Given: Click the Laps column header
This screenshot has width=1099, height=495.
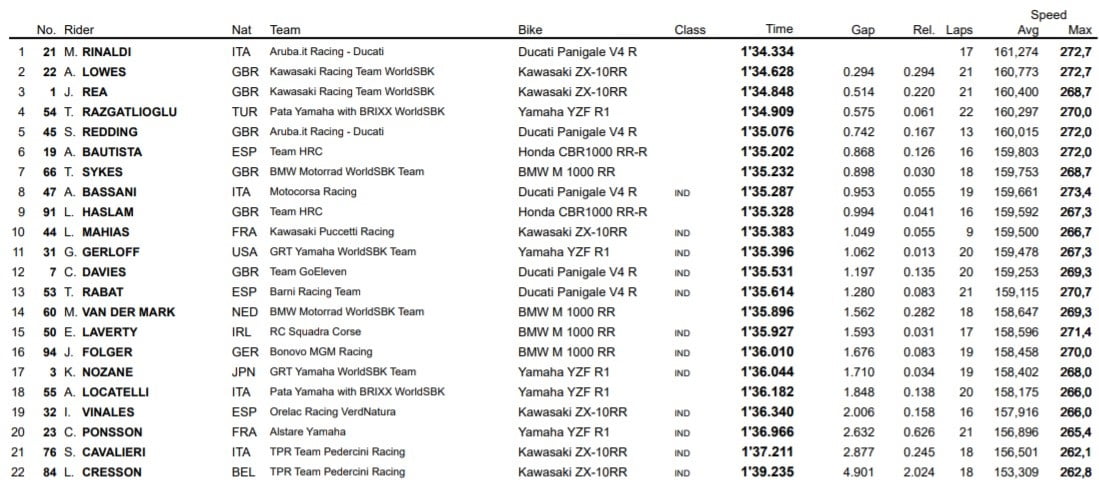Looking at the screenshot, I should point(959,30).
